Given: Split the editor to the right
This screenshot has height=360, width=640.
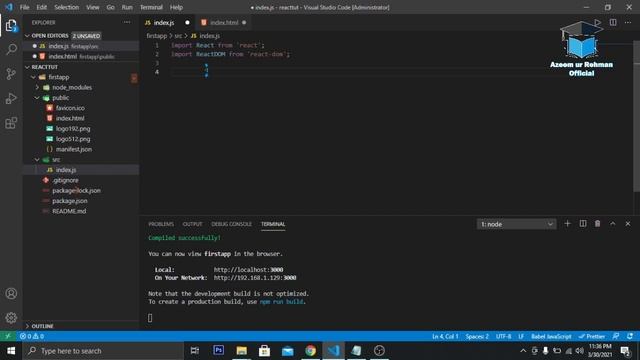Looking at the screenshot, I should (613, 22).
